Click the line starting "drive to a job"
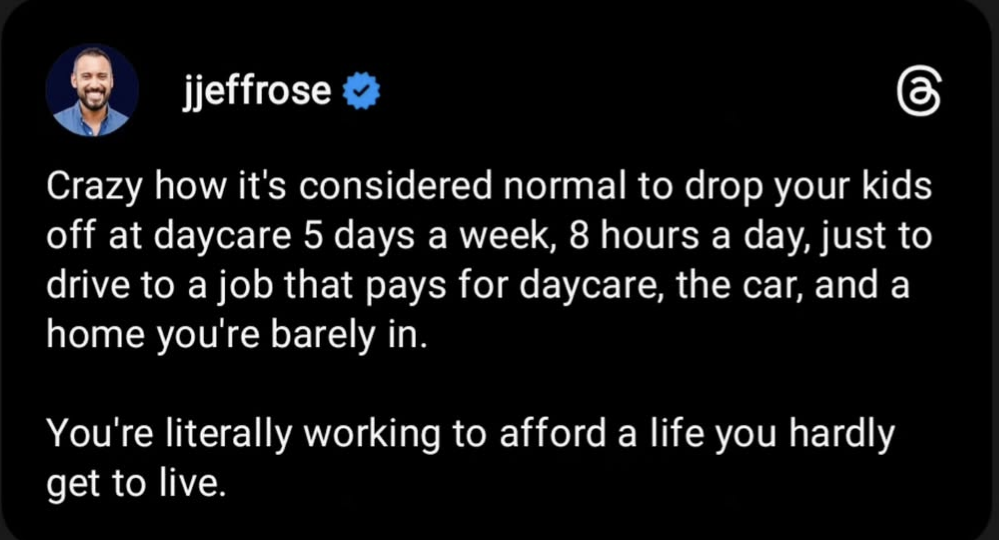 (x=478, y=283)
